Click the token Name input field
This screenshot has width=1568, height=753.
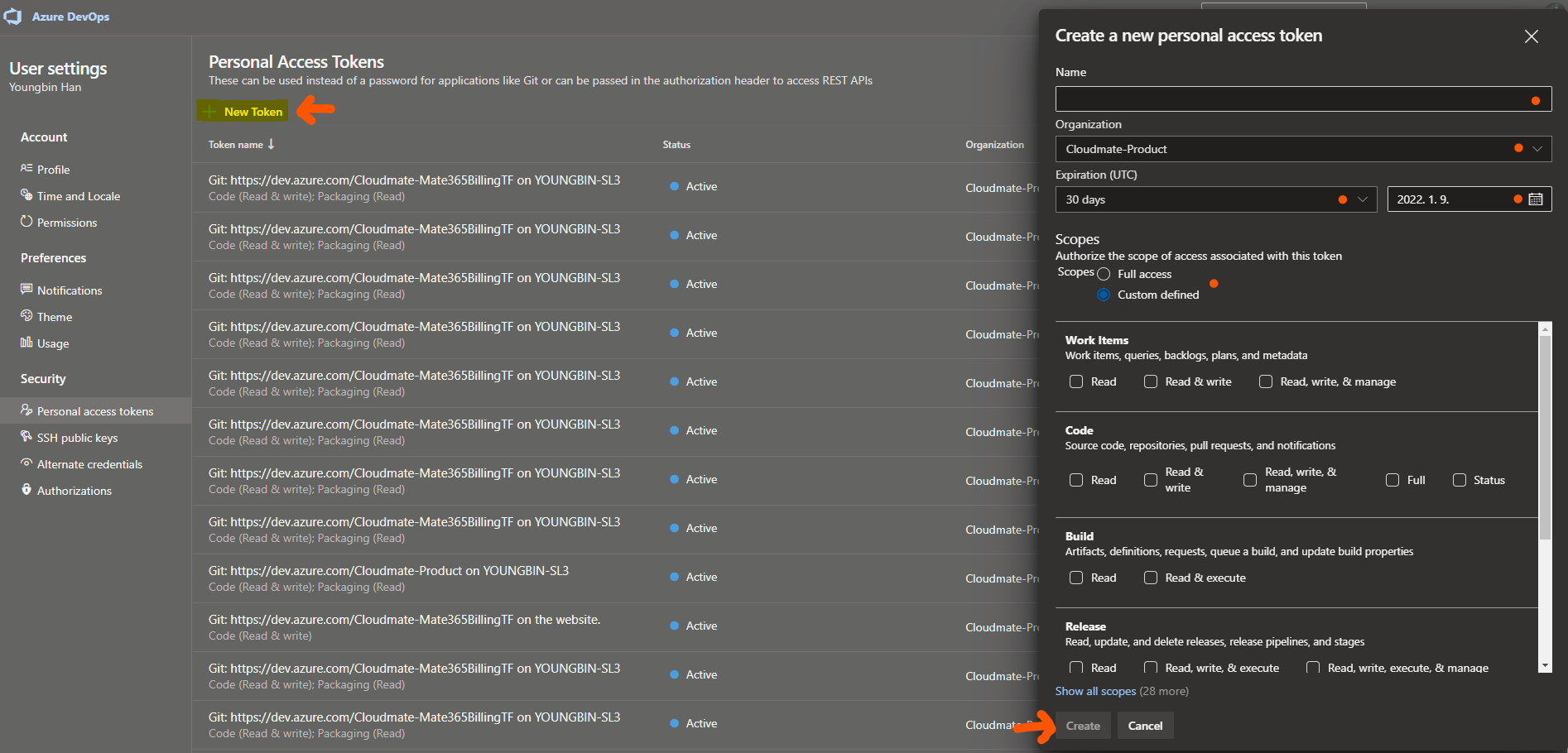click(x=1291, y=99)
